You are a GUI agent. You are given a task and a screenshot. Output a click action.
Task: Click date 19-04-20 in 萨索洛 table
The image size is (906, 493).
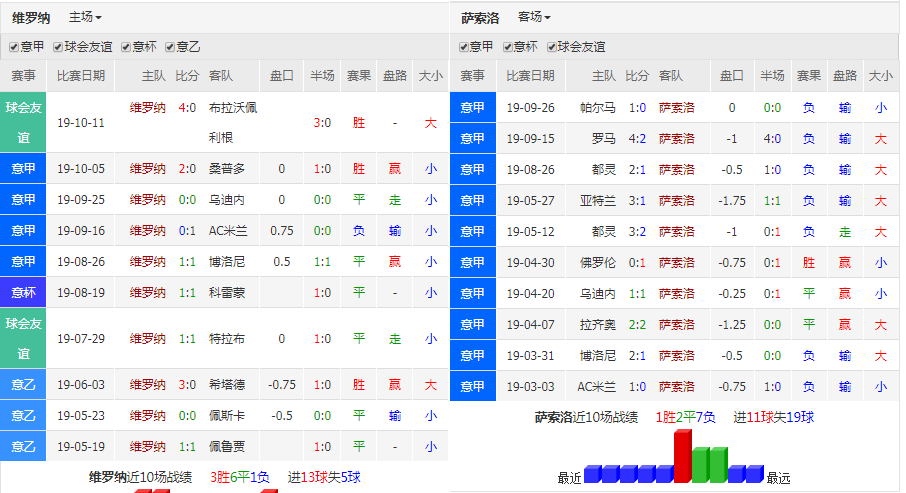(530, 294)
